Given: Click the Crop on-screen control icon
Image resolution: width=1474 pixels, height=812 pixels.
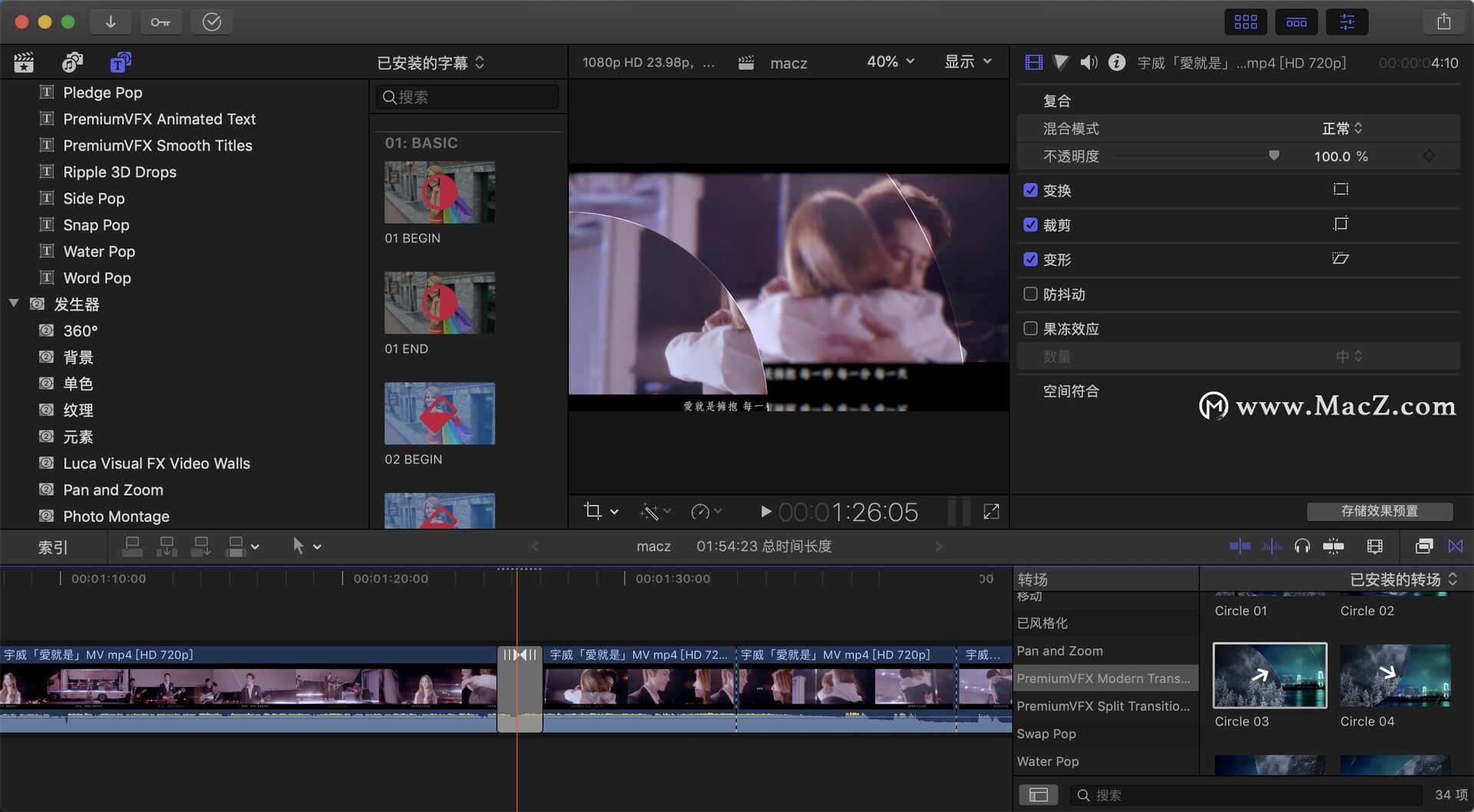Looking at the screenshot, I should [x=1340, y=224].
